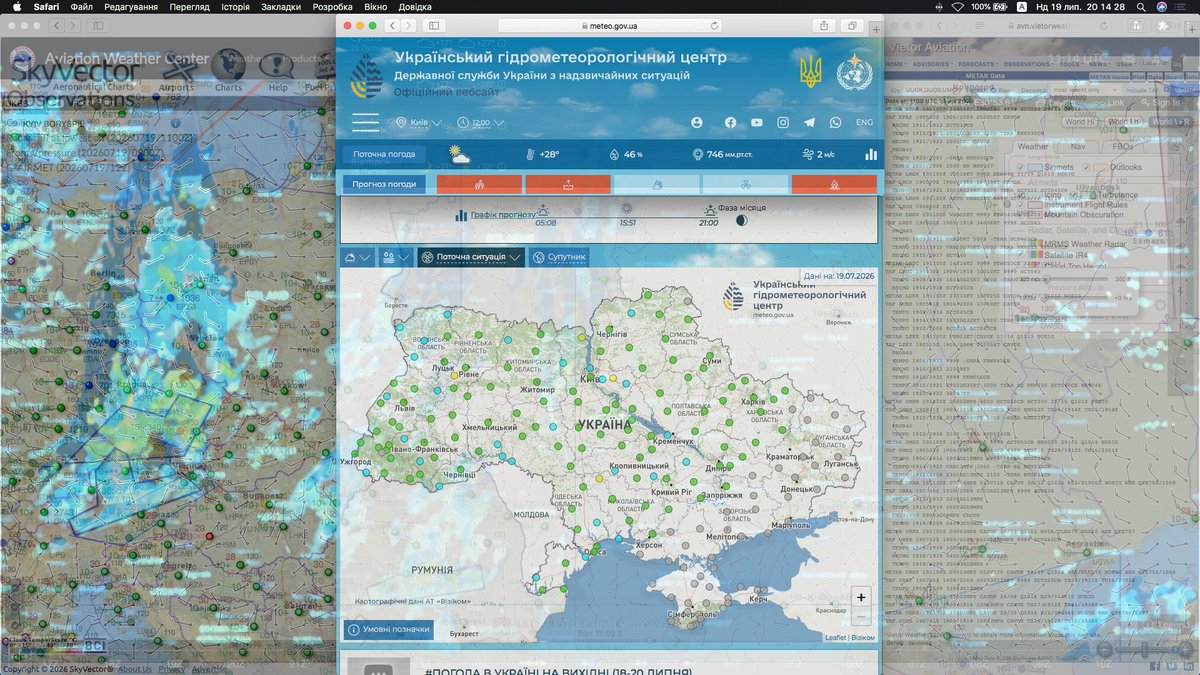Open the hamburger menu on meteo.gov.ua
The width and height of the screenshot is (1200, 675).
point(365,122)
